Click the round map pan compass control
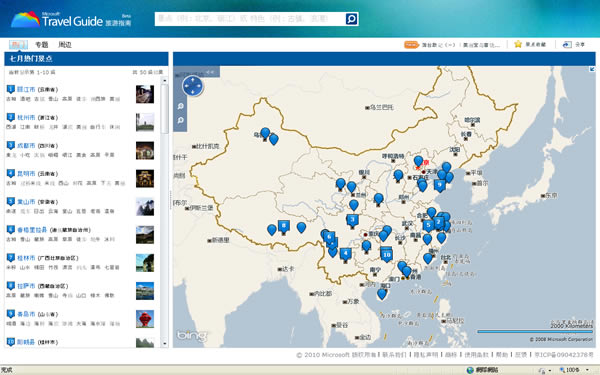The image size is (600, 375). pyautogui.click(x=192, y=86)
